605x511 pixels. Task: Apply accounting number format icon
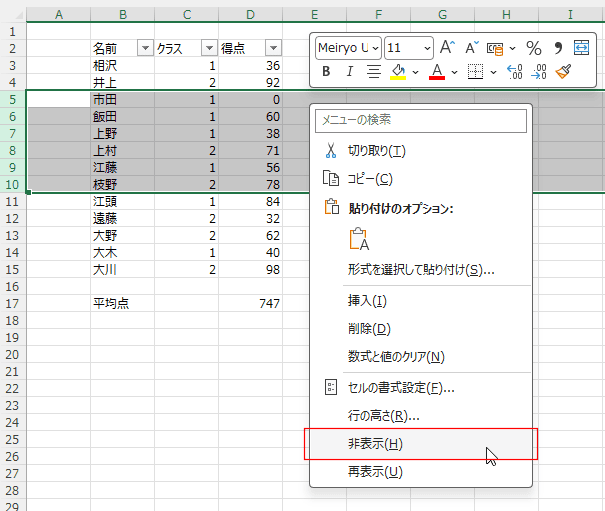pyautogui.click(x=495, y=49)
